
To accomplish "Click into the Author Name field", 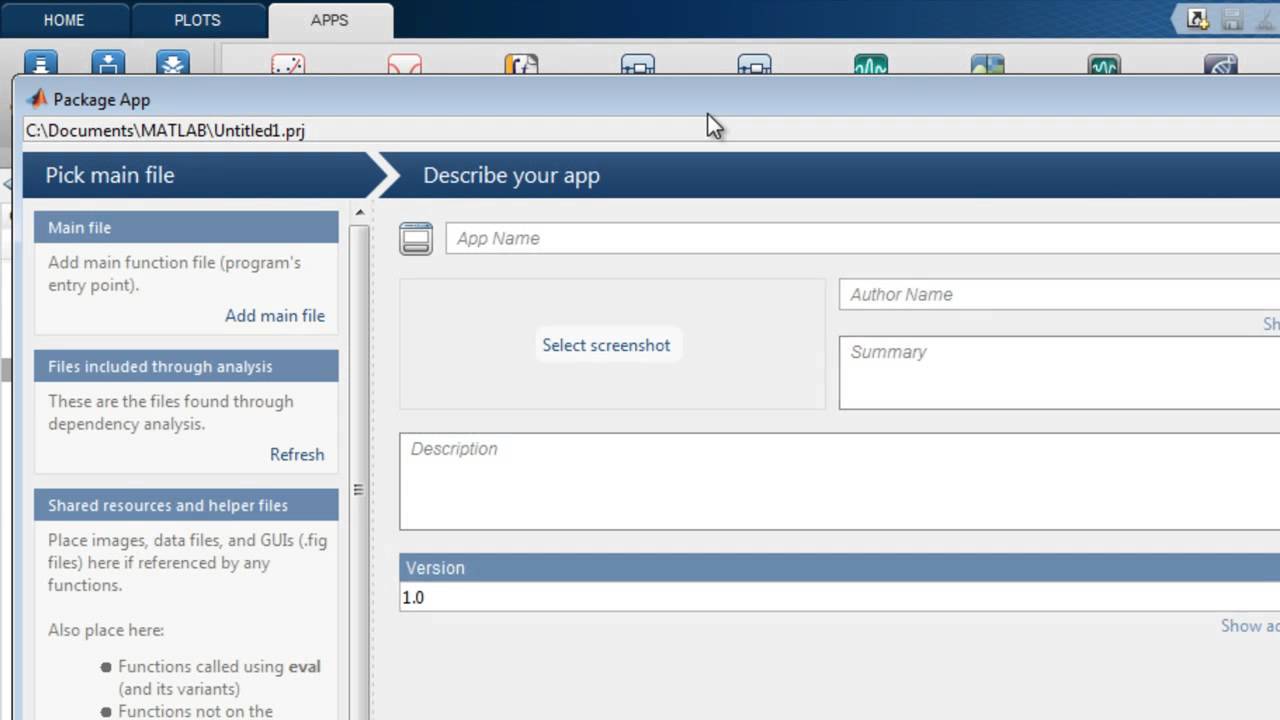I will (x=1059, y=294).
